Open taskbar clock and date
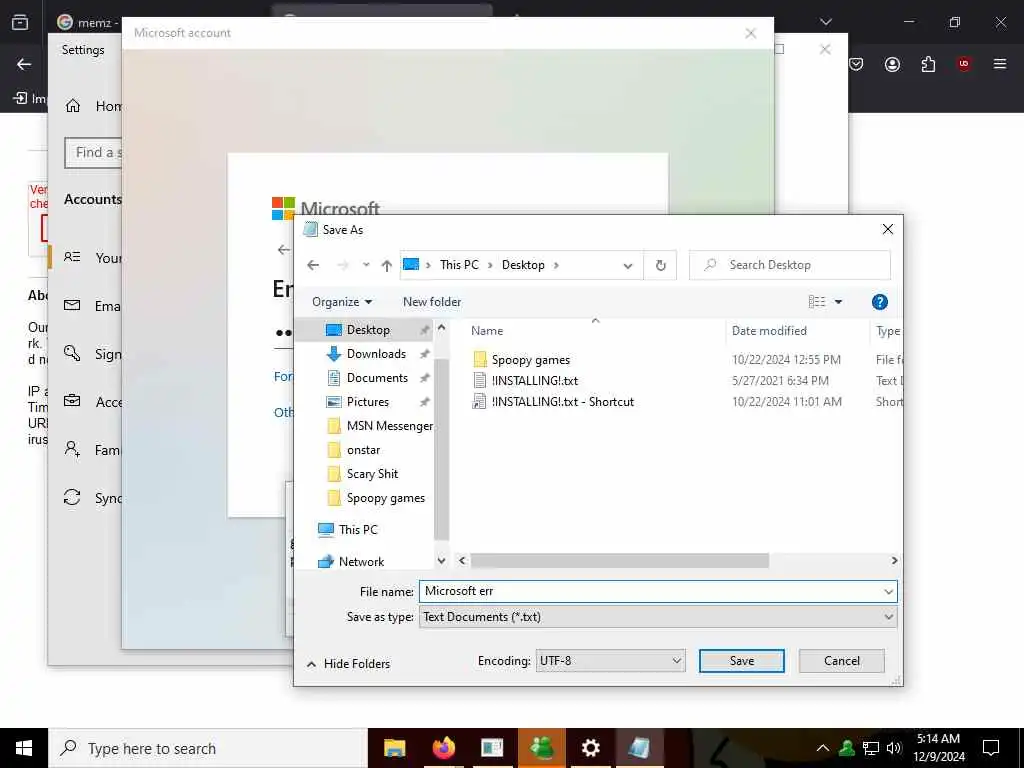The height and width of the screenshot is (768, 1024). coord(938,748)
